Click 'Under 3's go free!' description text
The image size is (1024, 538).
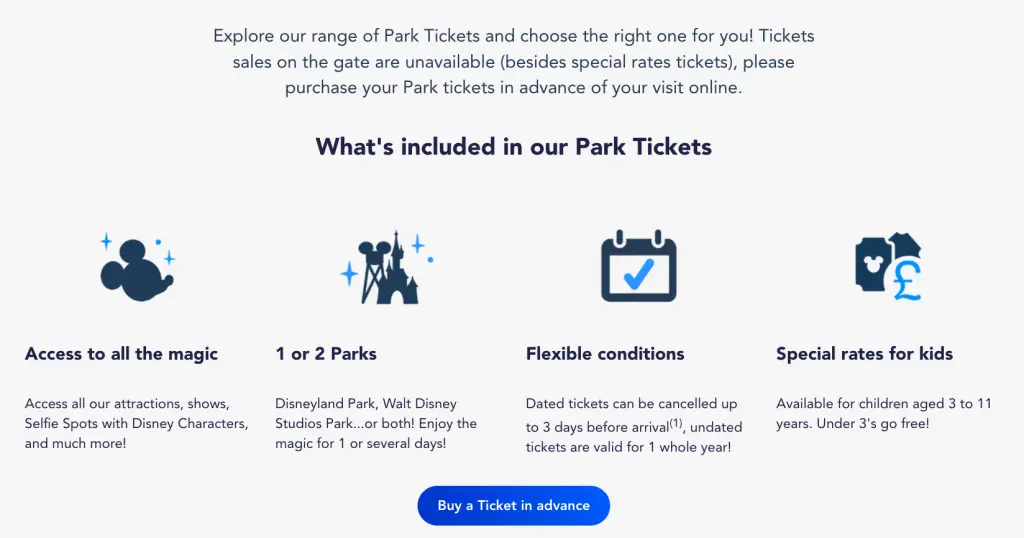coord(873,423)
